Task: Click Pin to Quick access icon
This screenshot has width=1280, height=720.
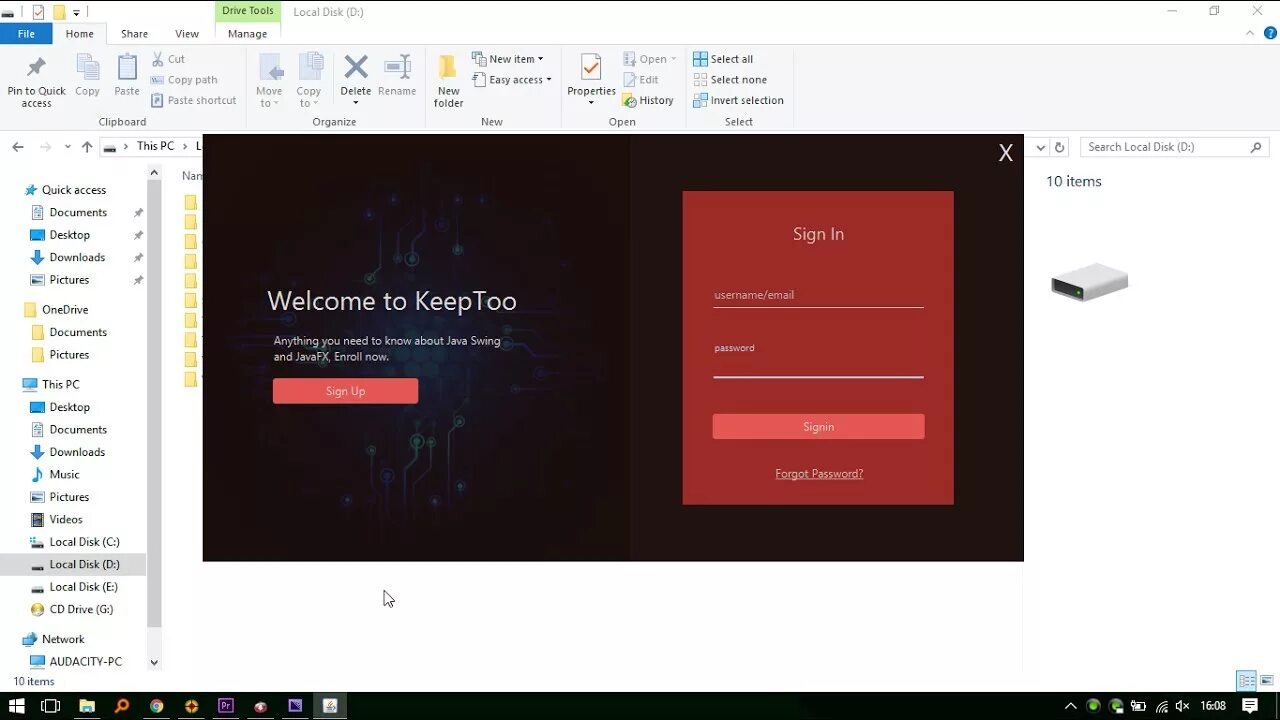Action: (x=36, y=69)
